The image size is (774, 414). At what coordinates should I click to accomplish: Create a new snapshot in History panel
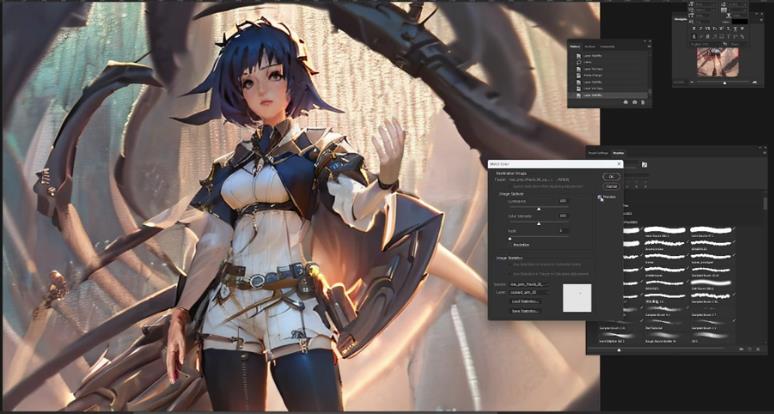635,103
